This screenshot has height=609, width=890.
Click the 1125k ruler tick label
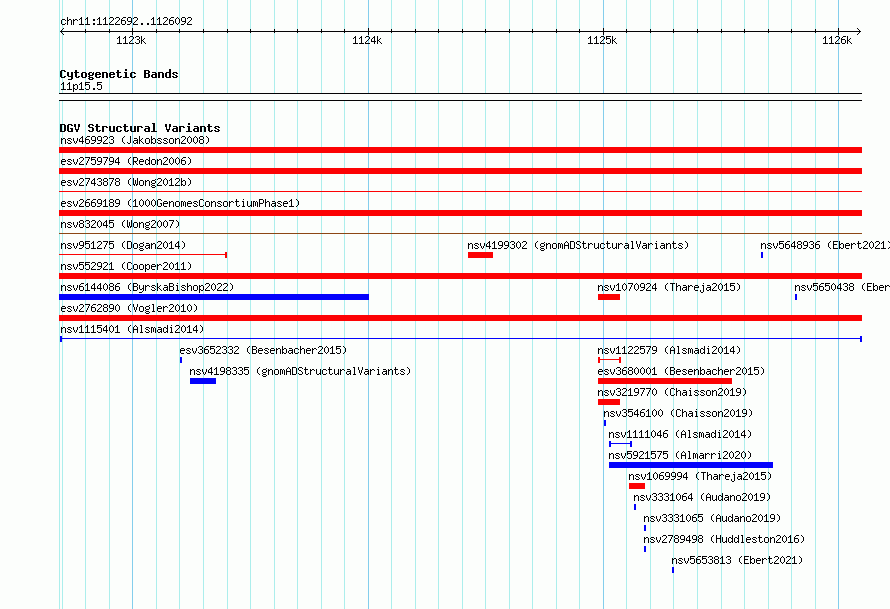pyautogui.click(x=602, y=40)
